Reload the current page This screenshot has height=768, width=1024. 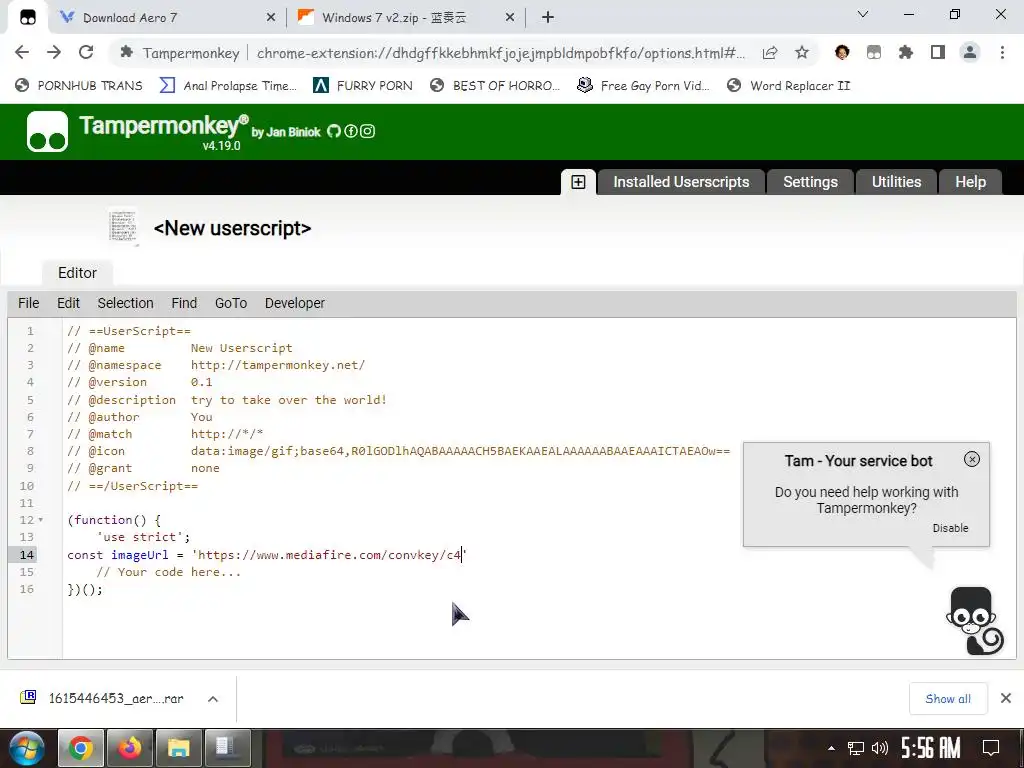click(x=86, y=52)
